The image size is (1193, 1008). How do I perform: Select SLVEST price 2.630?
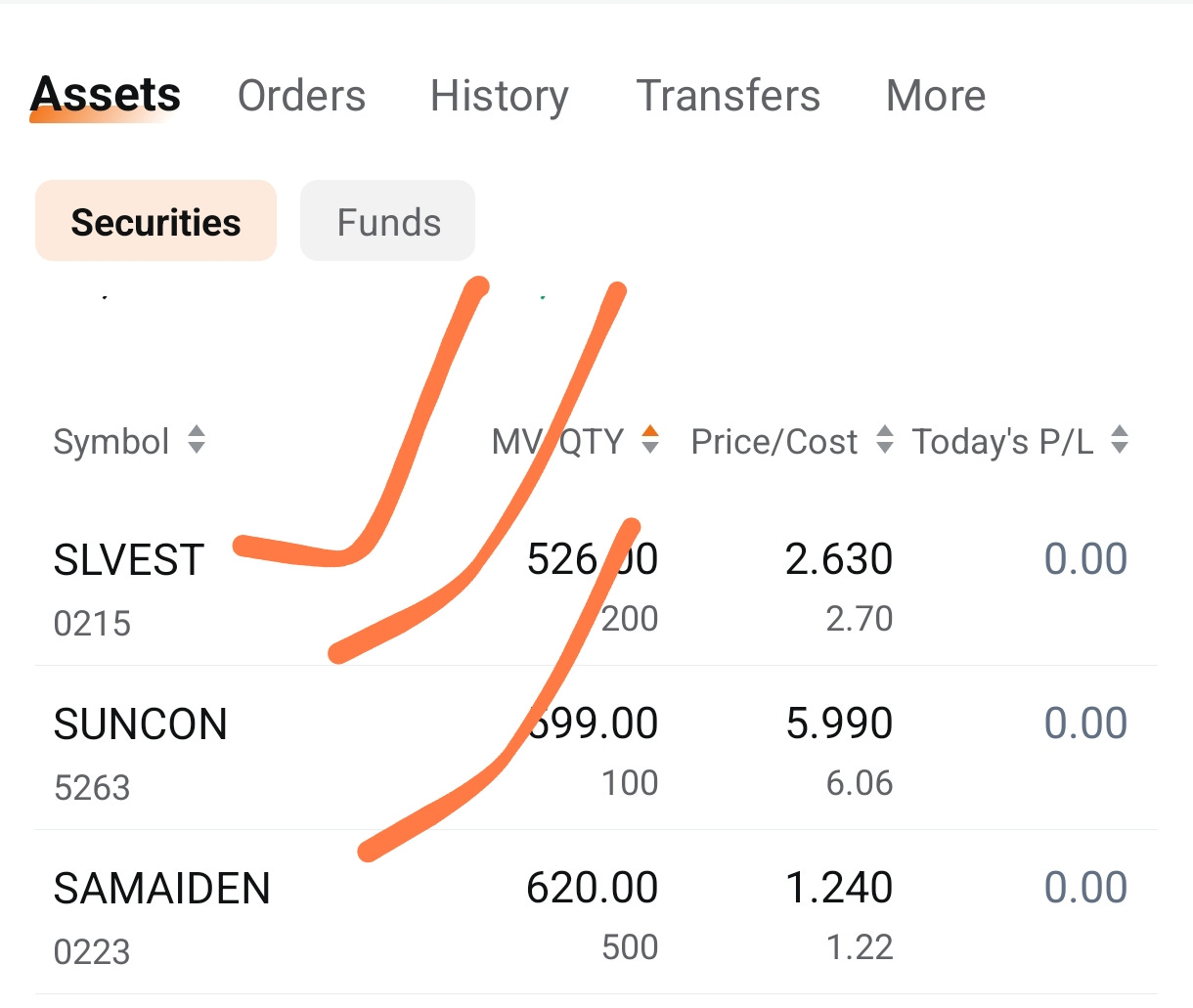[839, 559]
